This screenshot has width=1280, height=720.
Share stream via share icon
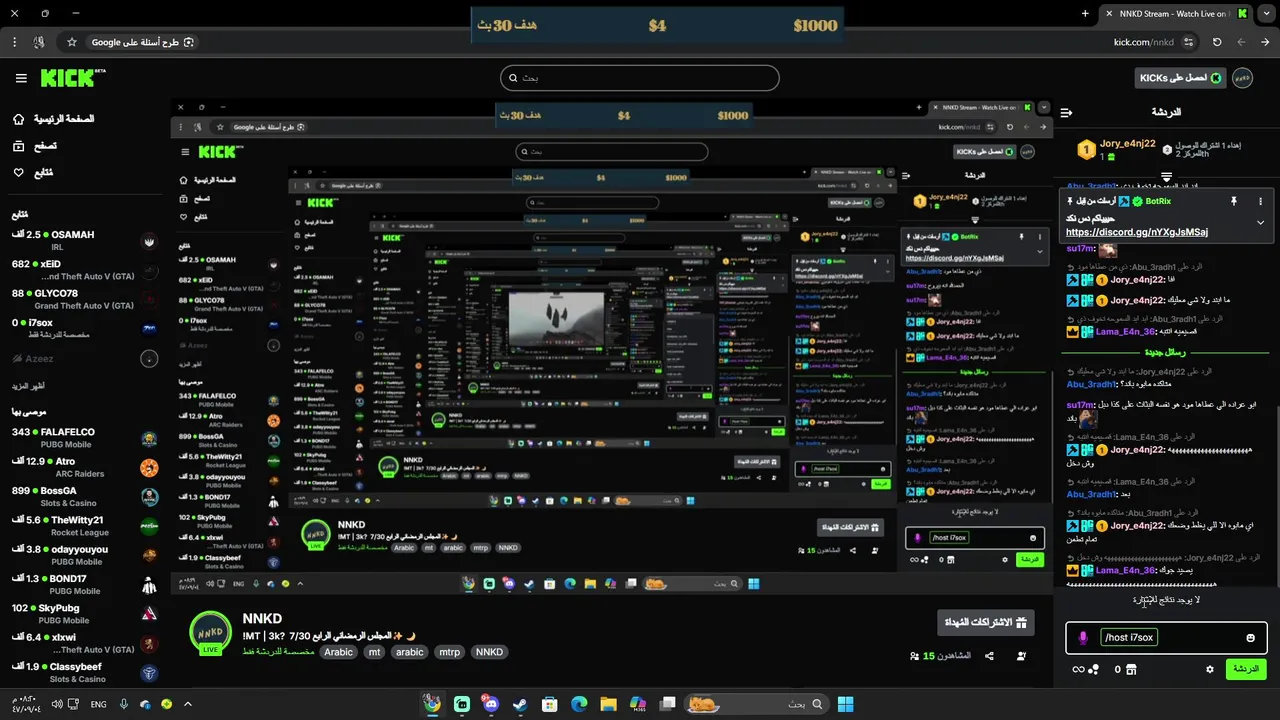click(x=989, y=656)
